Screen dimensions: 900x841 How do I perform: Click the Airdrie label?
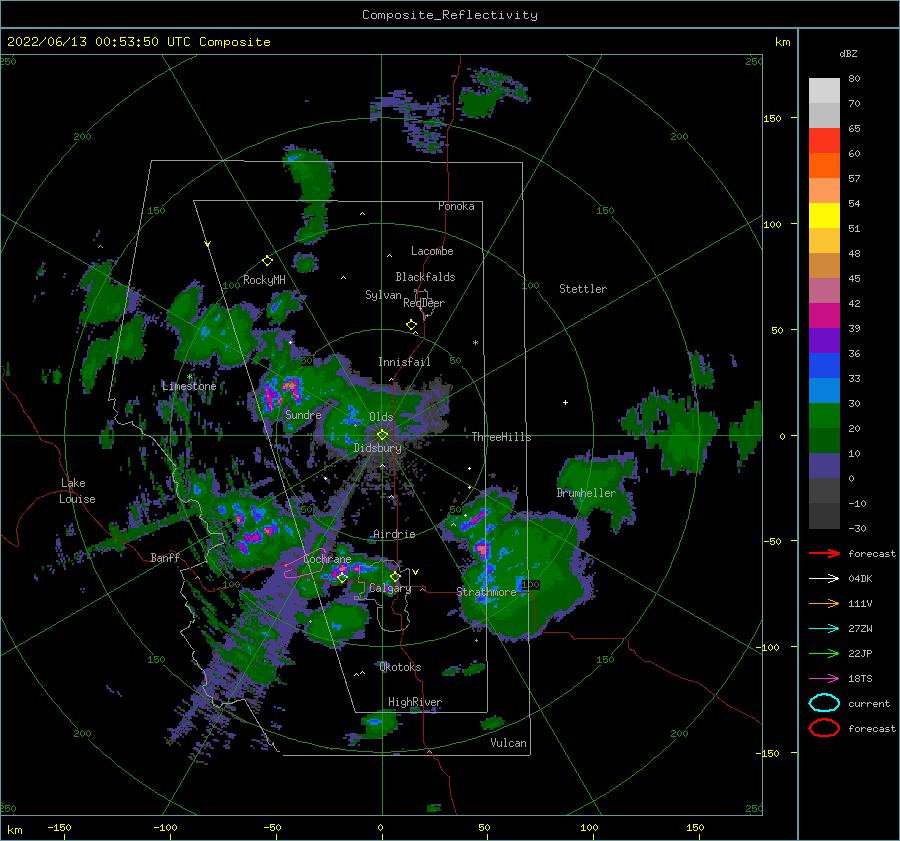point(394,534)
